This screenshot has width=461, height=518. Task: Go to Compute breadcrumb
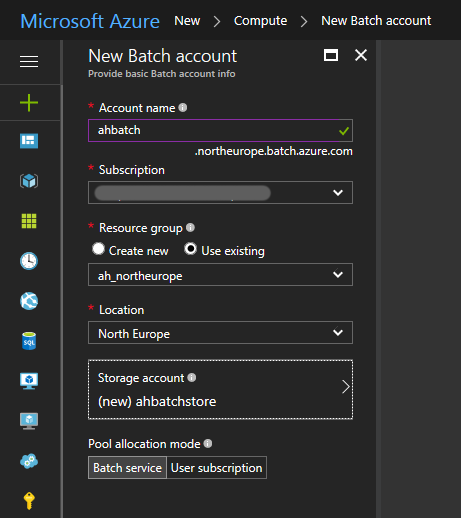pyautogui.click(x=260, y=21)
